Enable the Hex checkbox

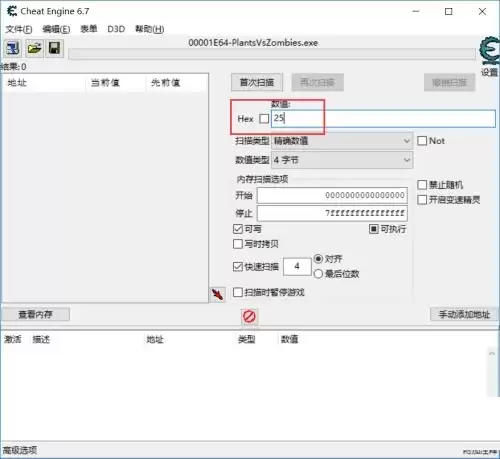click(264, 119)
